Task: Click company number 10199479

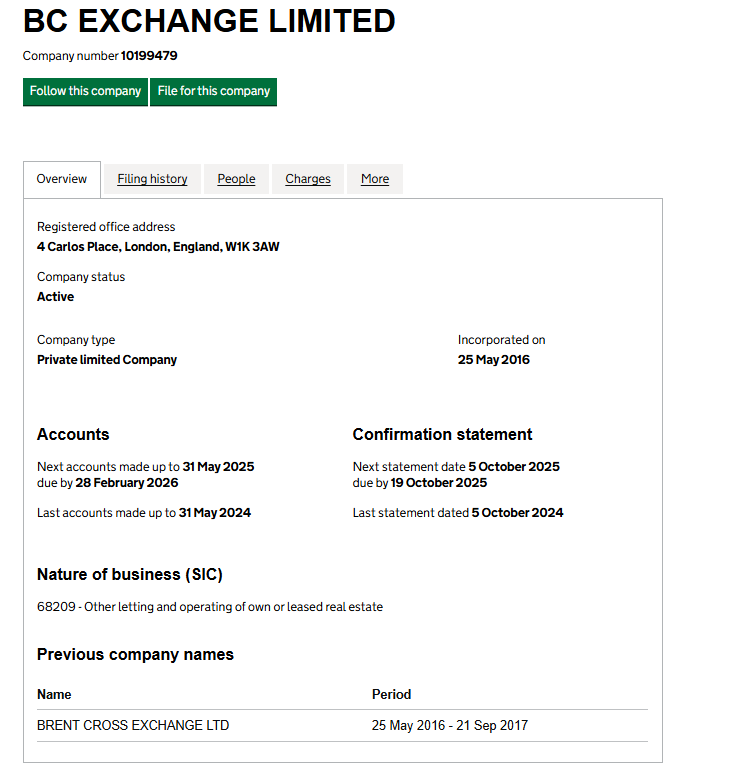Action: 149,56
